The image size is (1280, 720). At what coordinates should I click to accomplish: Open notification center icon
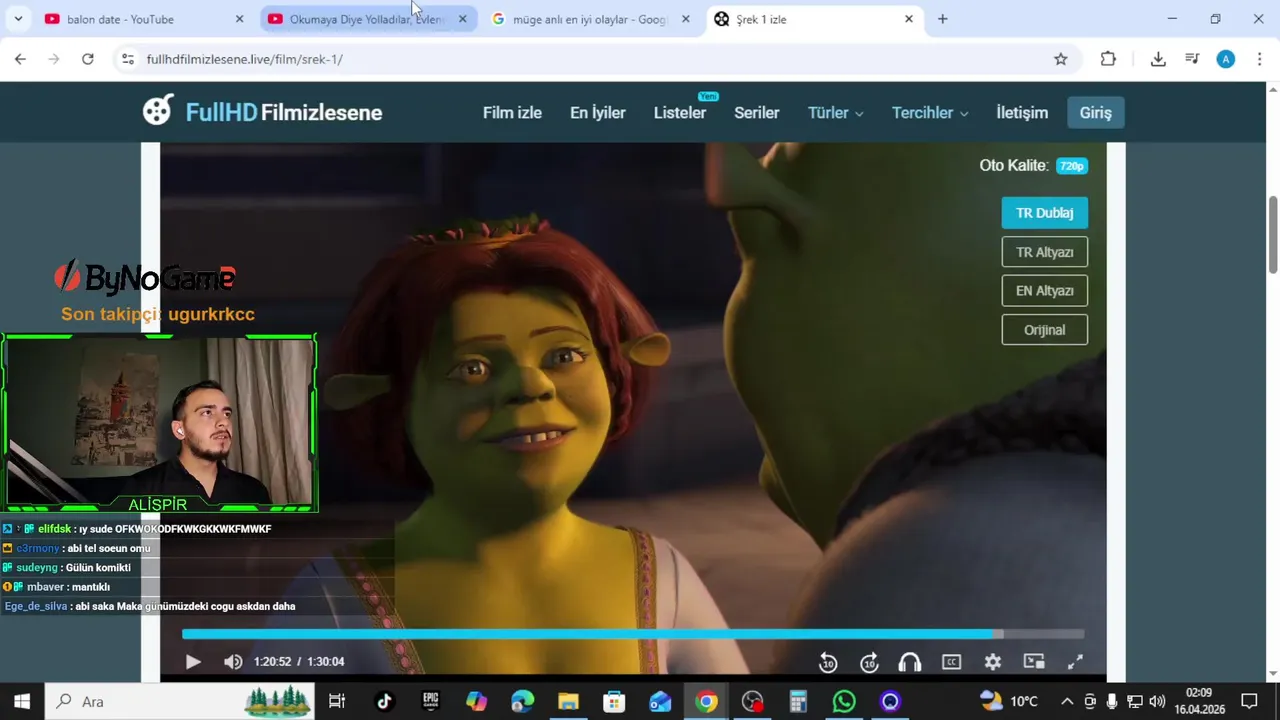click(1249, 701)
